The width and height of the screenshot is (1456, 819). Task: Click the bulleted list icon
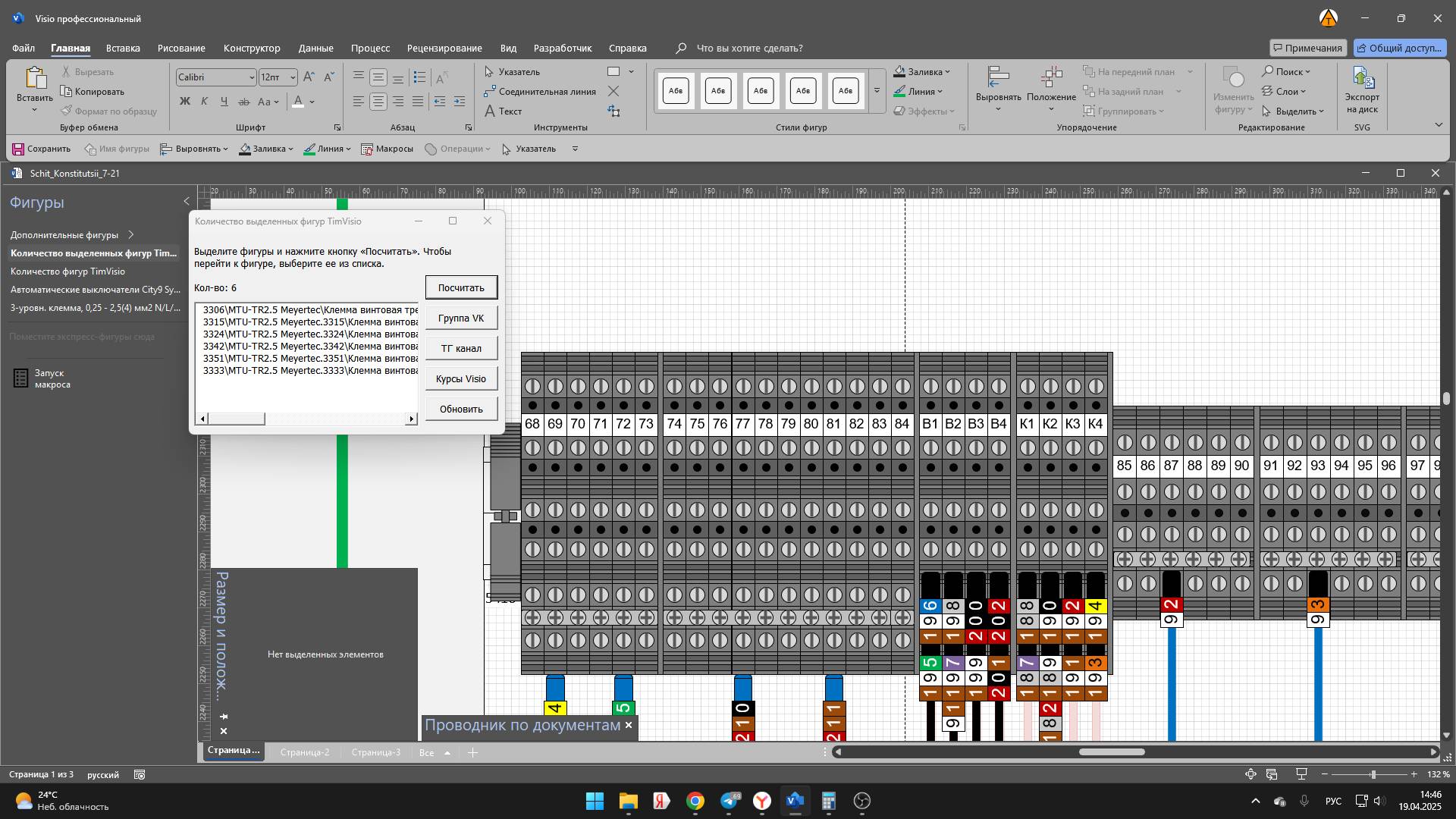coord(419,77)
